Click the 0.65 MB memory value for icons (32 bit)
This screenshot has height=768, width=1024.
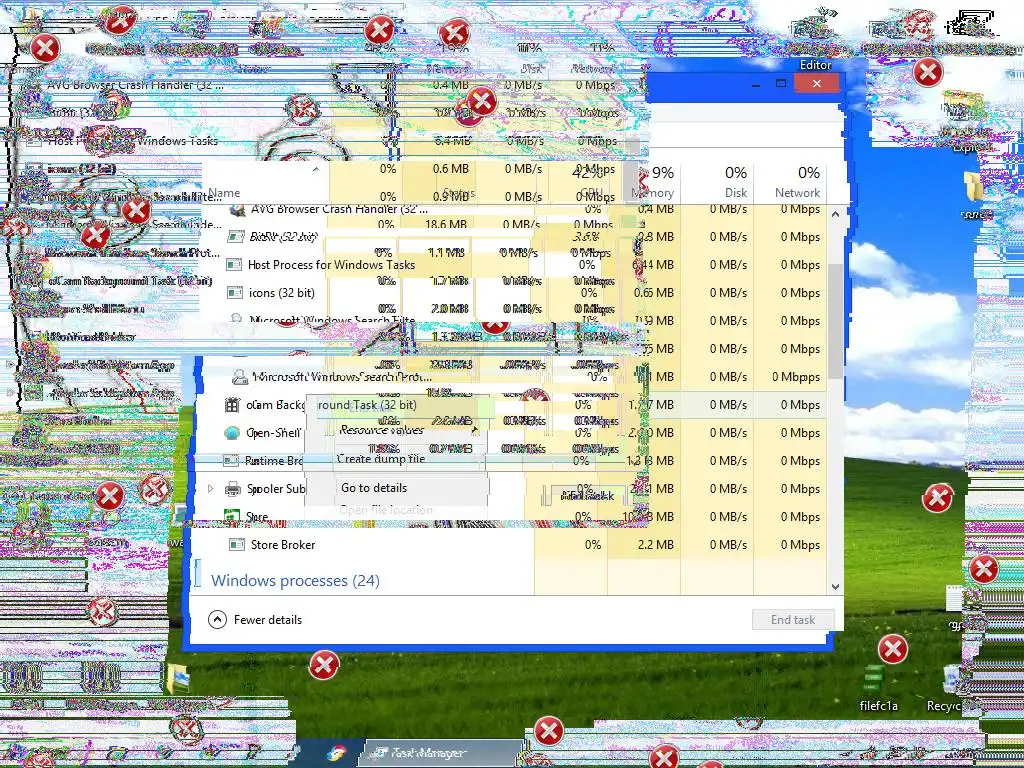point(654,293)
